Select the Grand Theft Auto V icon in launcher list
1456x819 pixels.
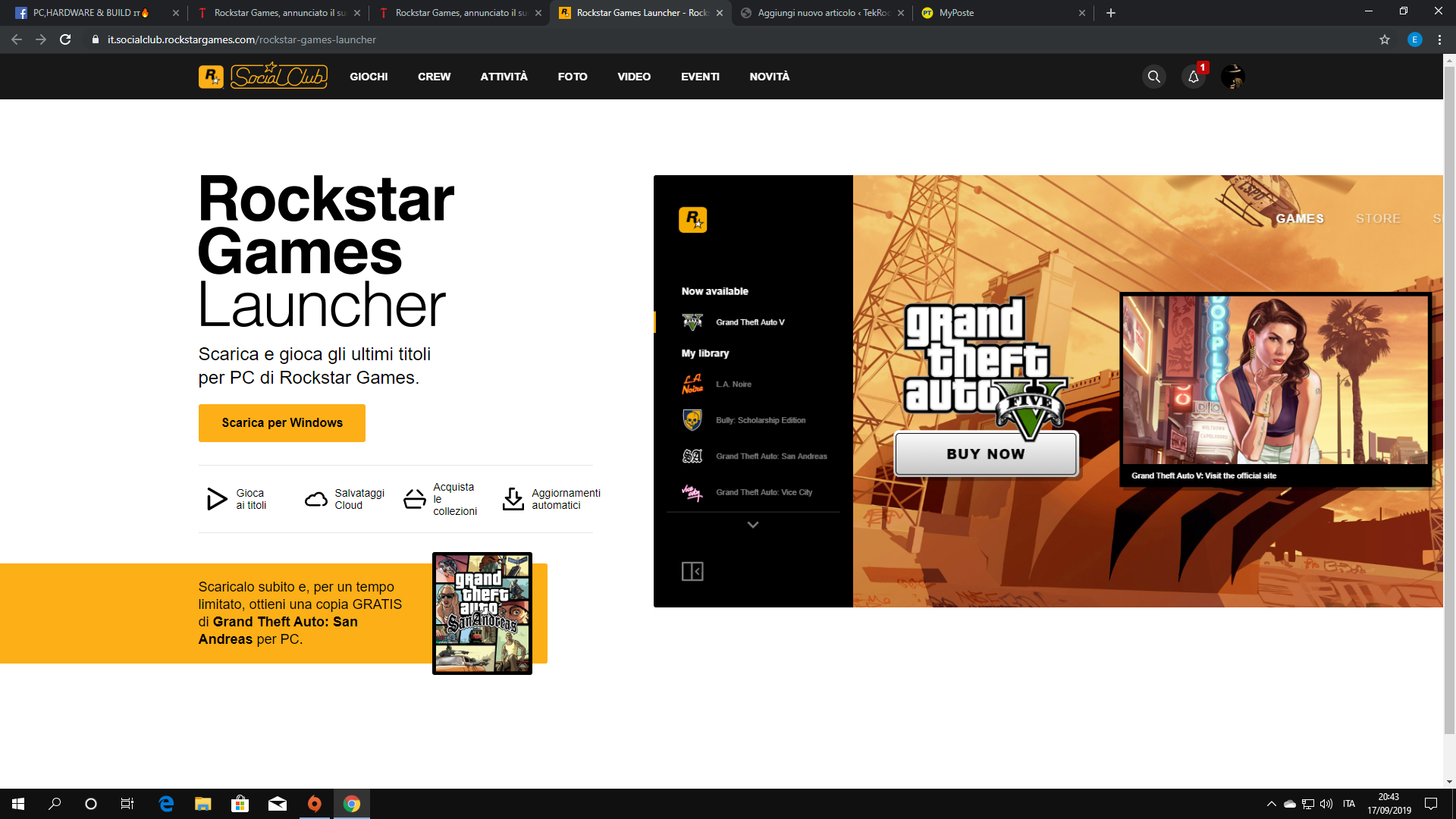click(x=692, y=322)
